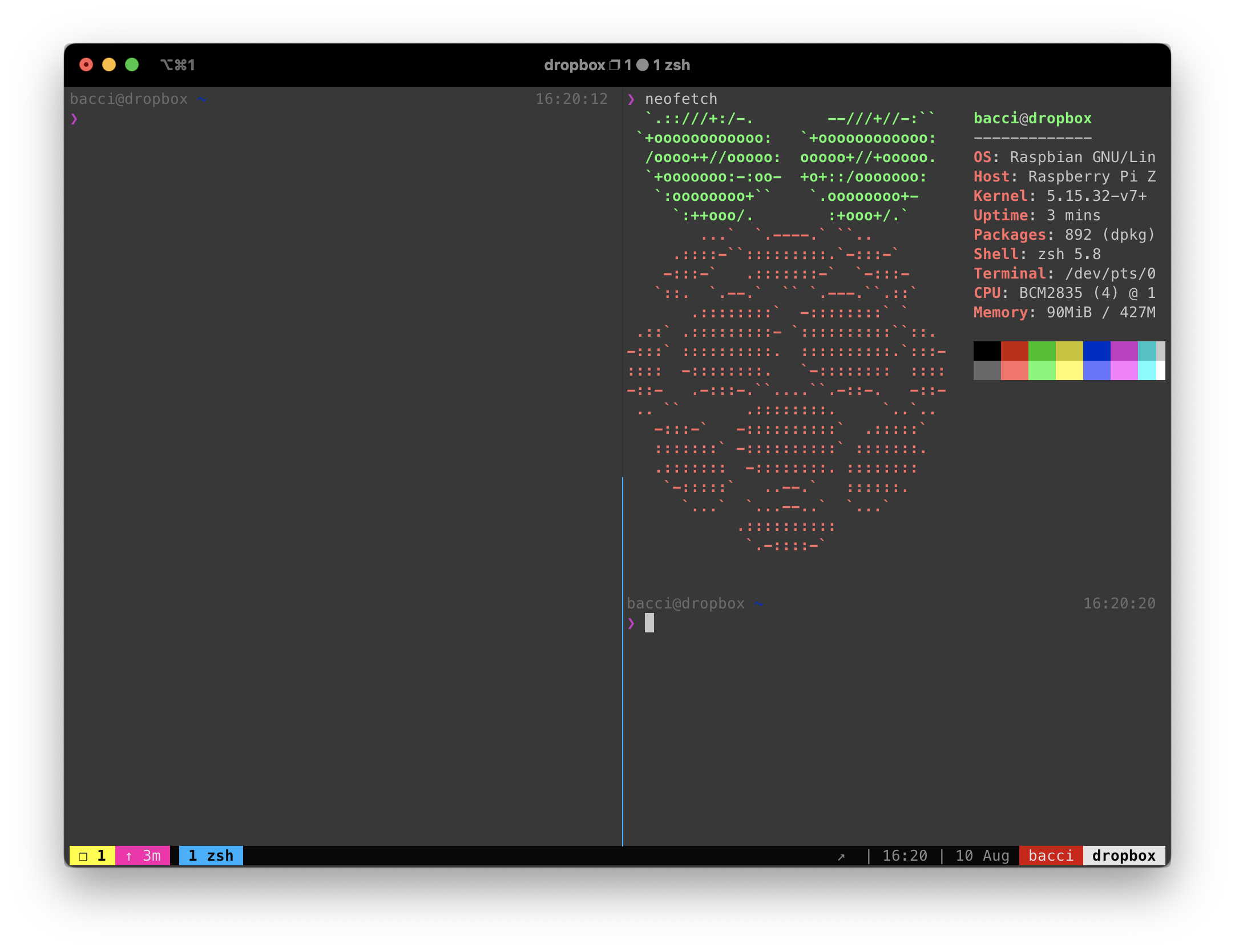The width and height of the screenshot is (1235, 952).
Task: Click the window pane icon in title
Action: click(615, 65)
